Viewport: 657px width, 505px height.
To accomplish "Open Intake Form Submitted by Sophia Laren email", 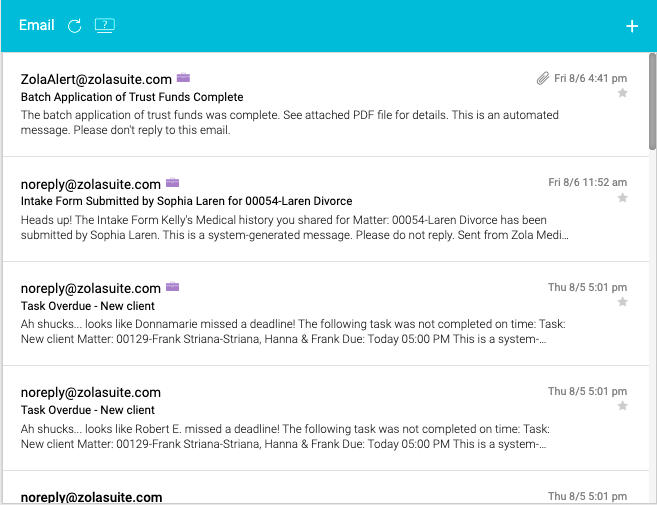I will pyautogui.click(x=186, y=201).
